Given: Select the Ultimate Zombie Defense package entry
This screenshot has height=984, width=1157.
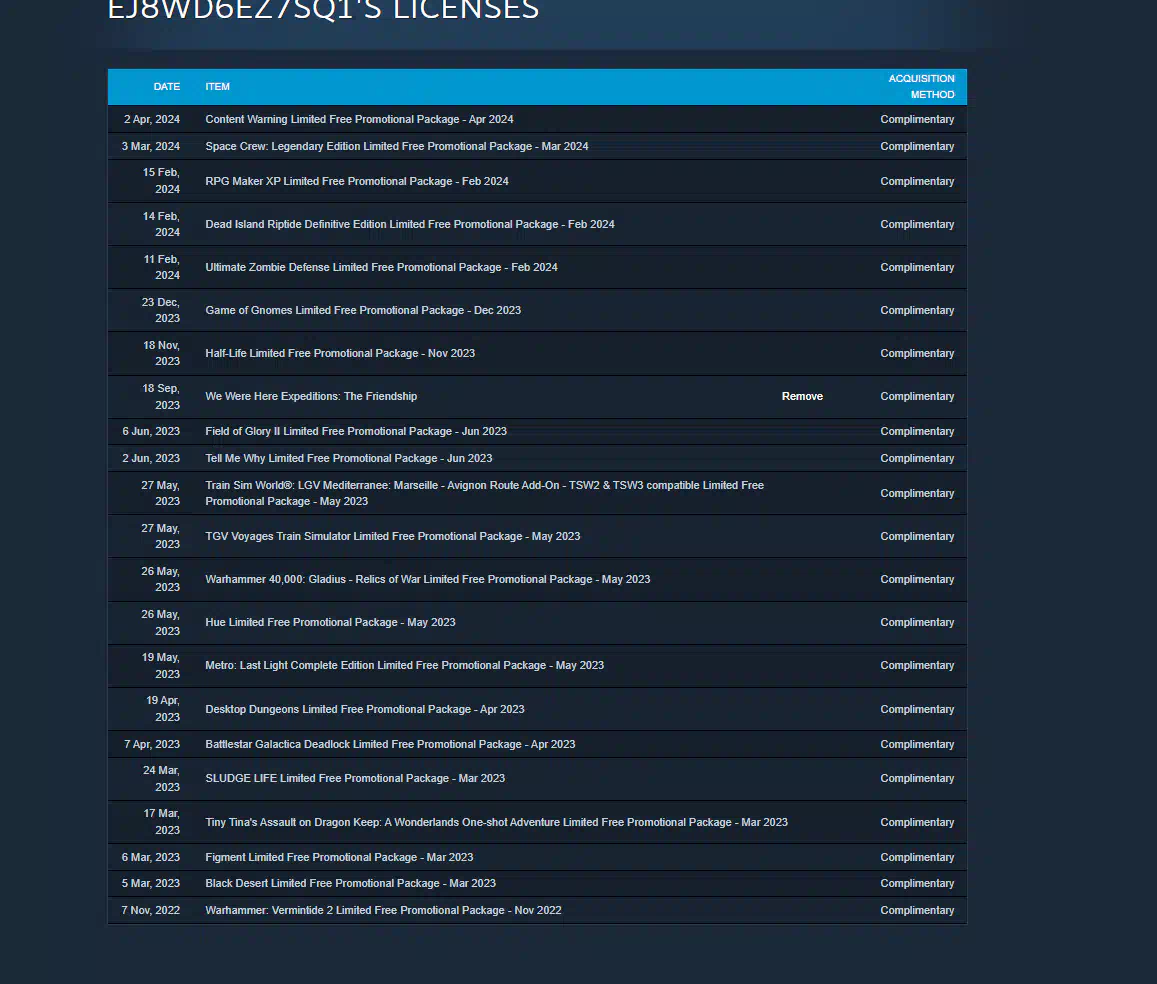Looking at the screenshot, I should [x=381, y=268].
